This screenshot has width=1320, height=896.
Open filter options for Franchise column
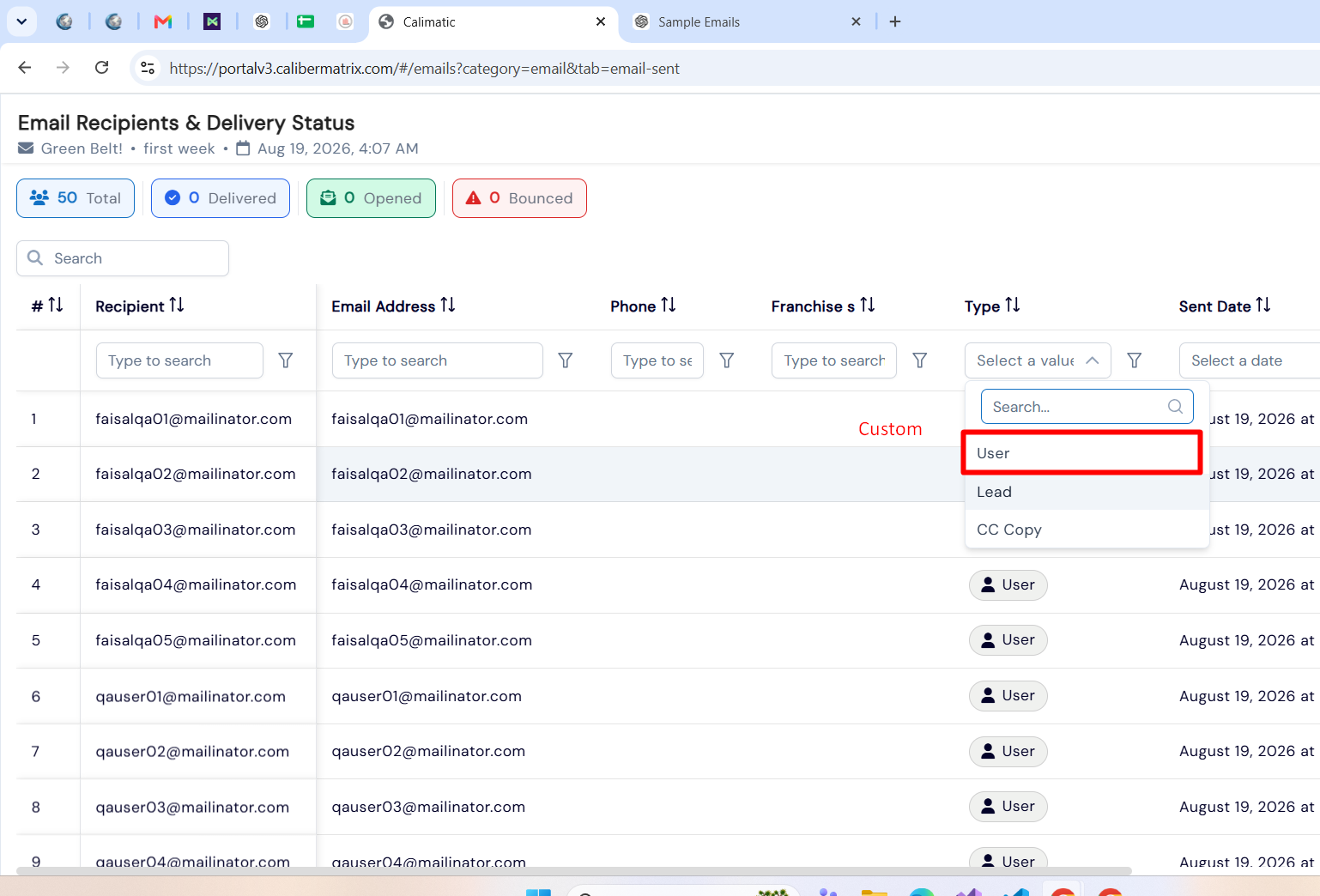920,360
